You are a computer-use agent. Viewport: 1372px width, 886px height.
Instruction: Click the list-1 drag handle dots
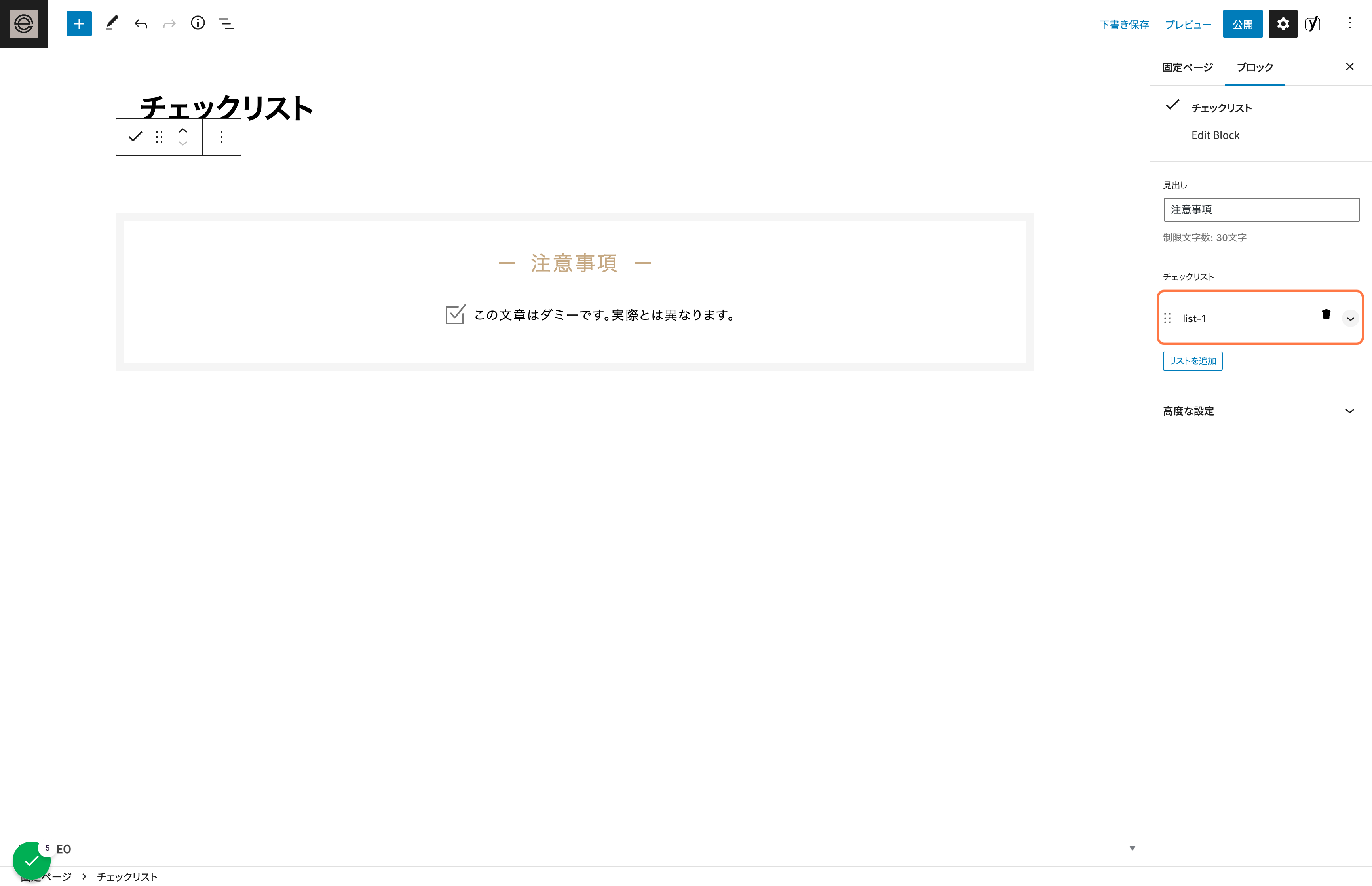1167,318
